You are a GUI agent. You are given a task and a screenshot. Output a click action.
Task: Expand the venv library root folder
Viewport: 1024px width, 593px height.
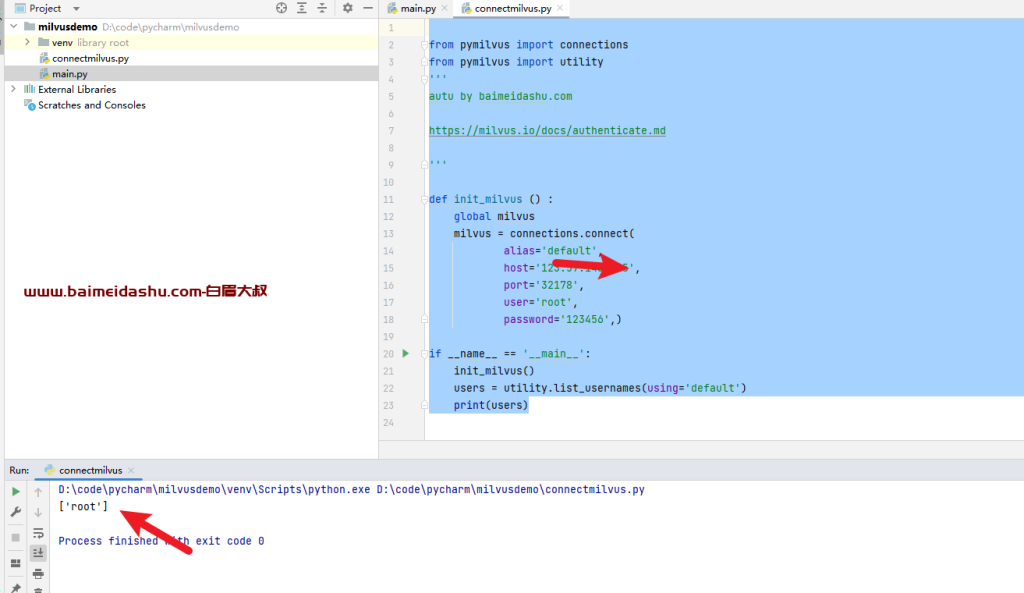(x=27, y=43)
